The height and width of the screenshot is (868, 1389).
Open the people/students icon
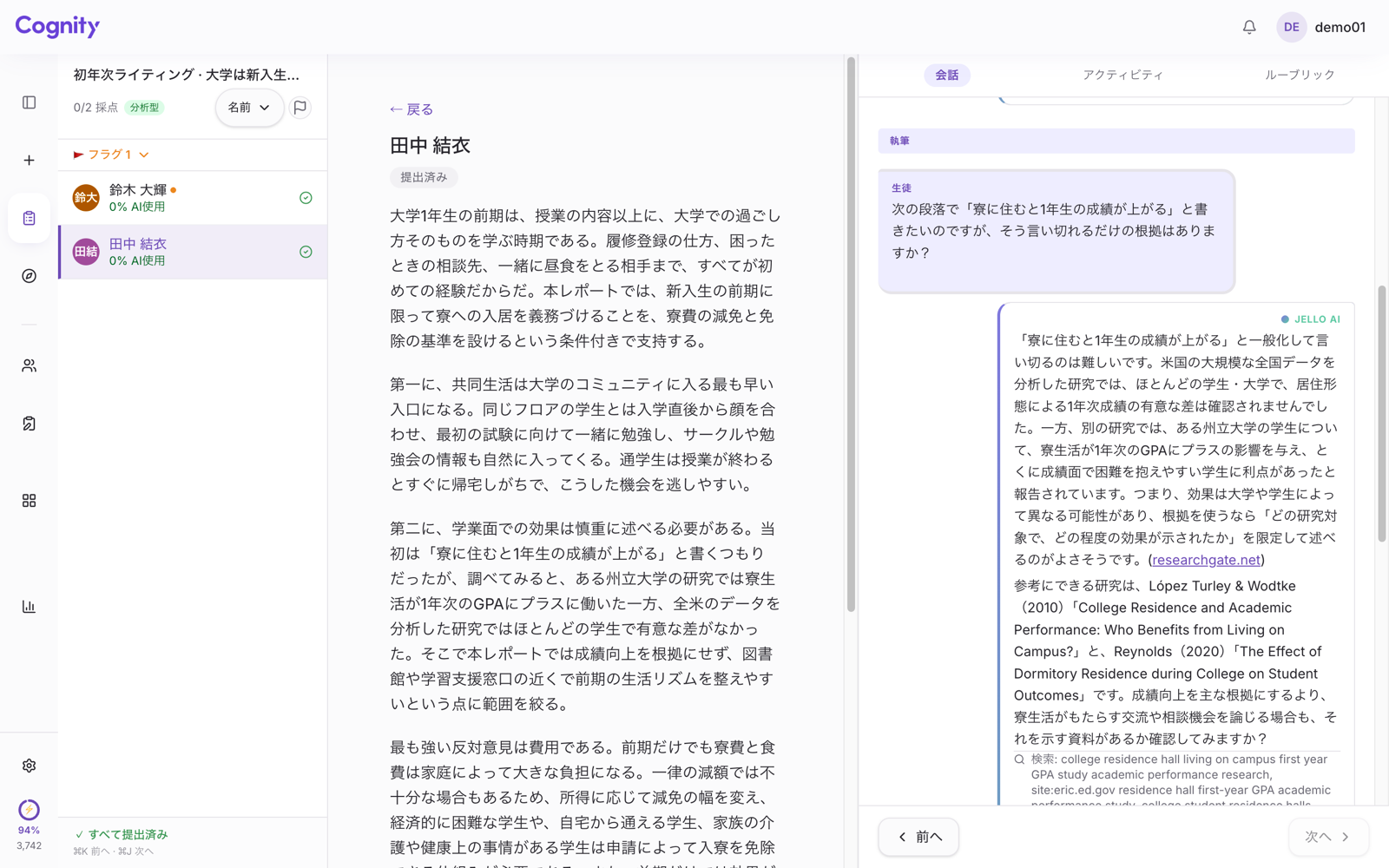[x=29, y=366]
